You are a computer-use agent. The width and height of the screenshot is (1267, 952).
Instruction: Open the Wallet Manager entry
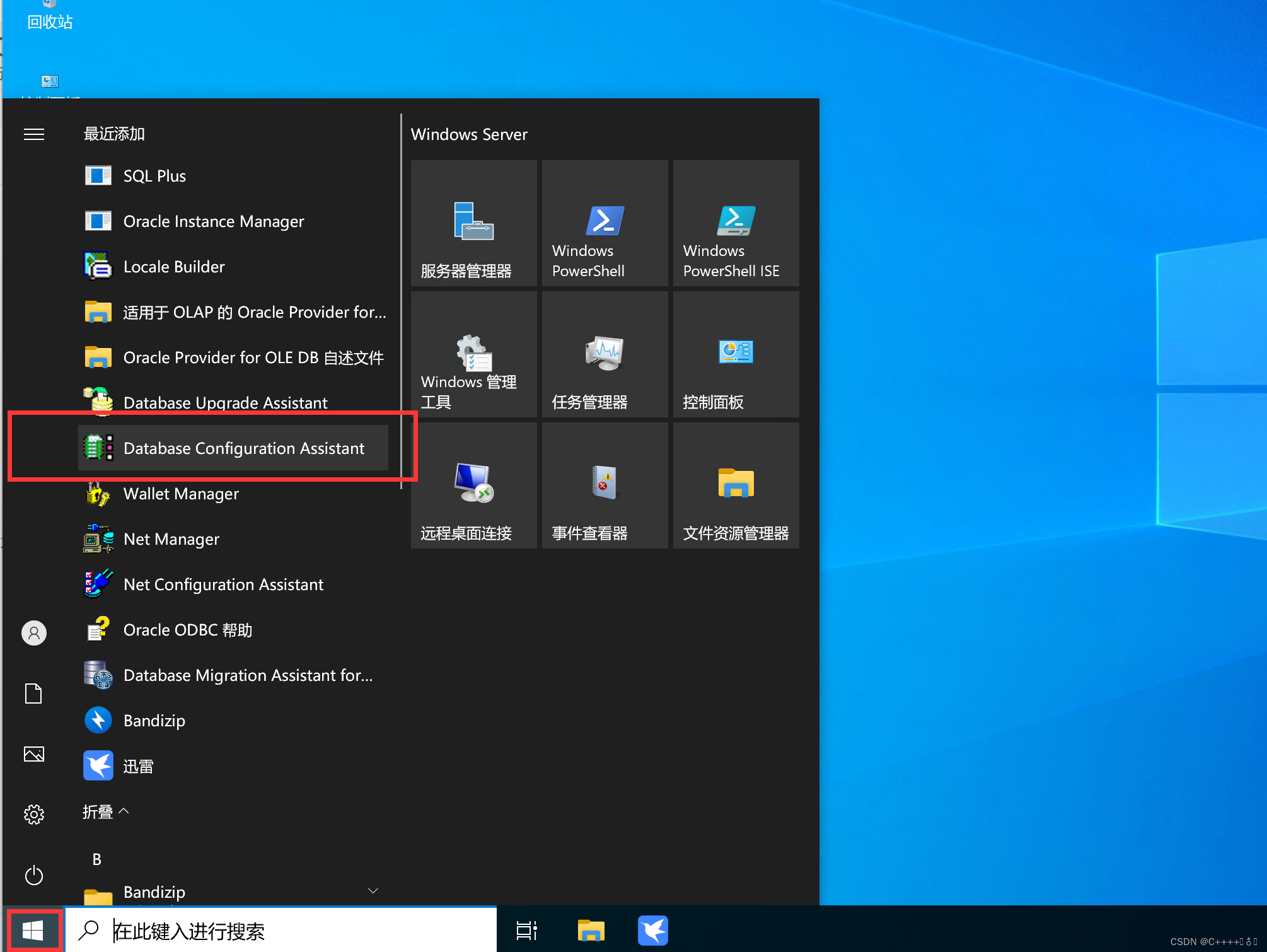click(x=181, y=494)
